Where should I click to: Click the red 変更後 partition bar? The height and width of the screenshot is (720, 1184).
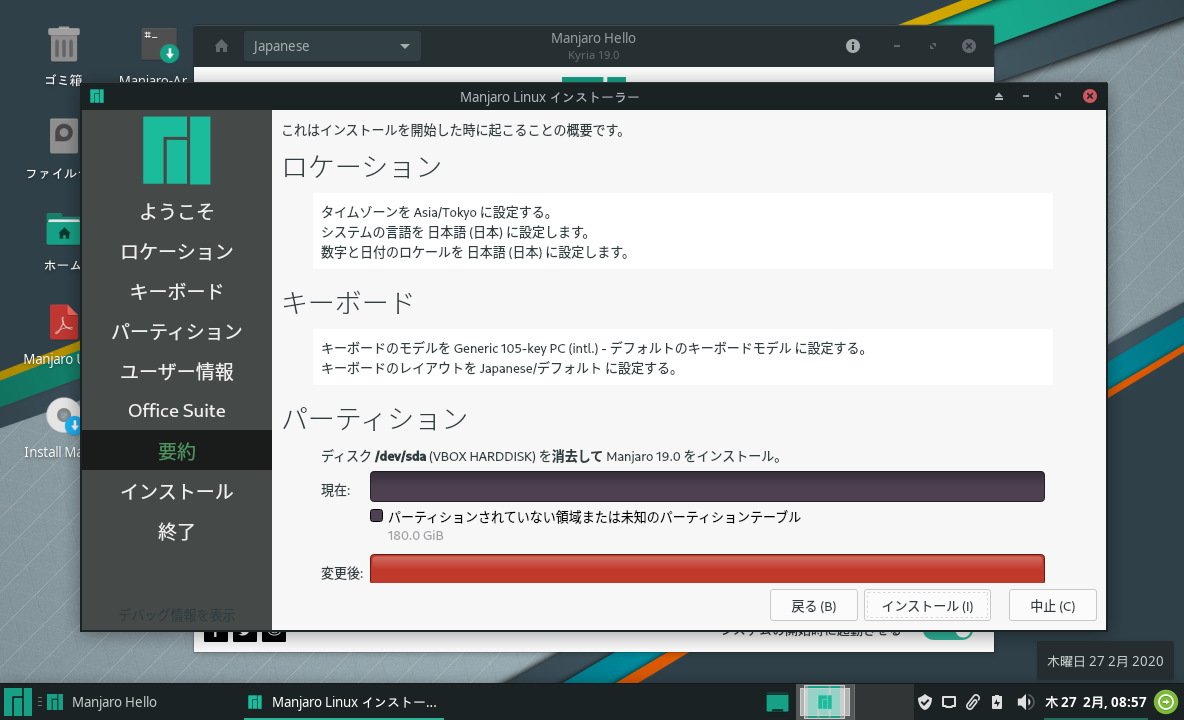pyautogui.click(x=707, y=568)
